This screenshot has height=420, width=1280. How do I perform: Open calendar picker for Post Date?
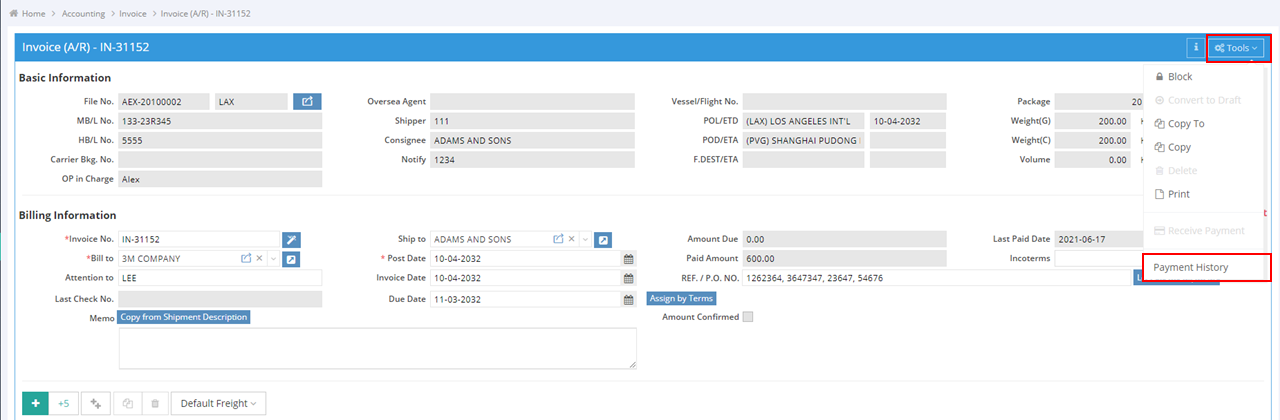click(x=628, y=259)
